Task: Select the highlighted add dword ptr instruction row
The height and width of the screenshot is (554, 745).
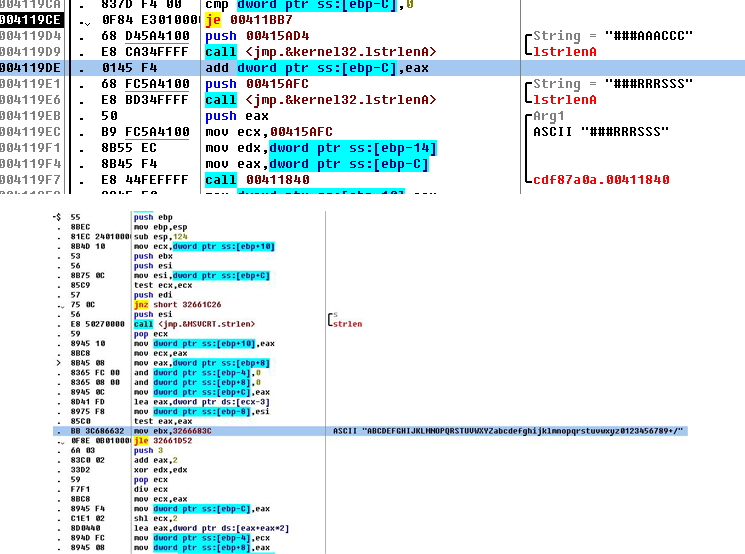Action: click(x=313, y=68)
